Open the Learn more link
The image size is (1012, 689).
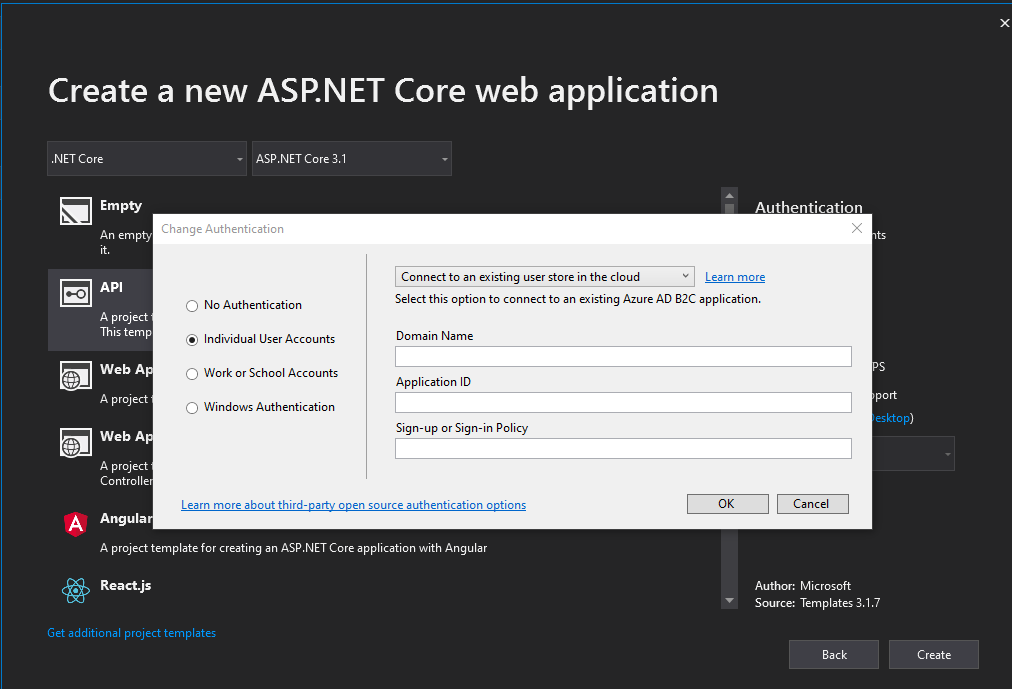(x=734, y=277)
